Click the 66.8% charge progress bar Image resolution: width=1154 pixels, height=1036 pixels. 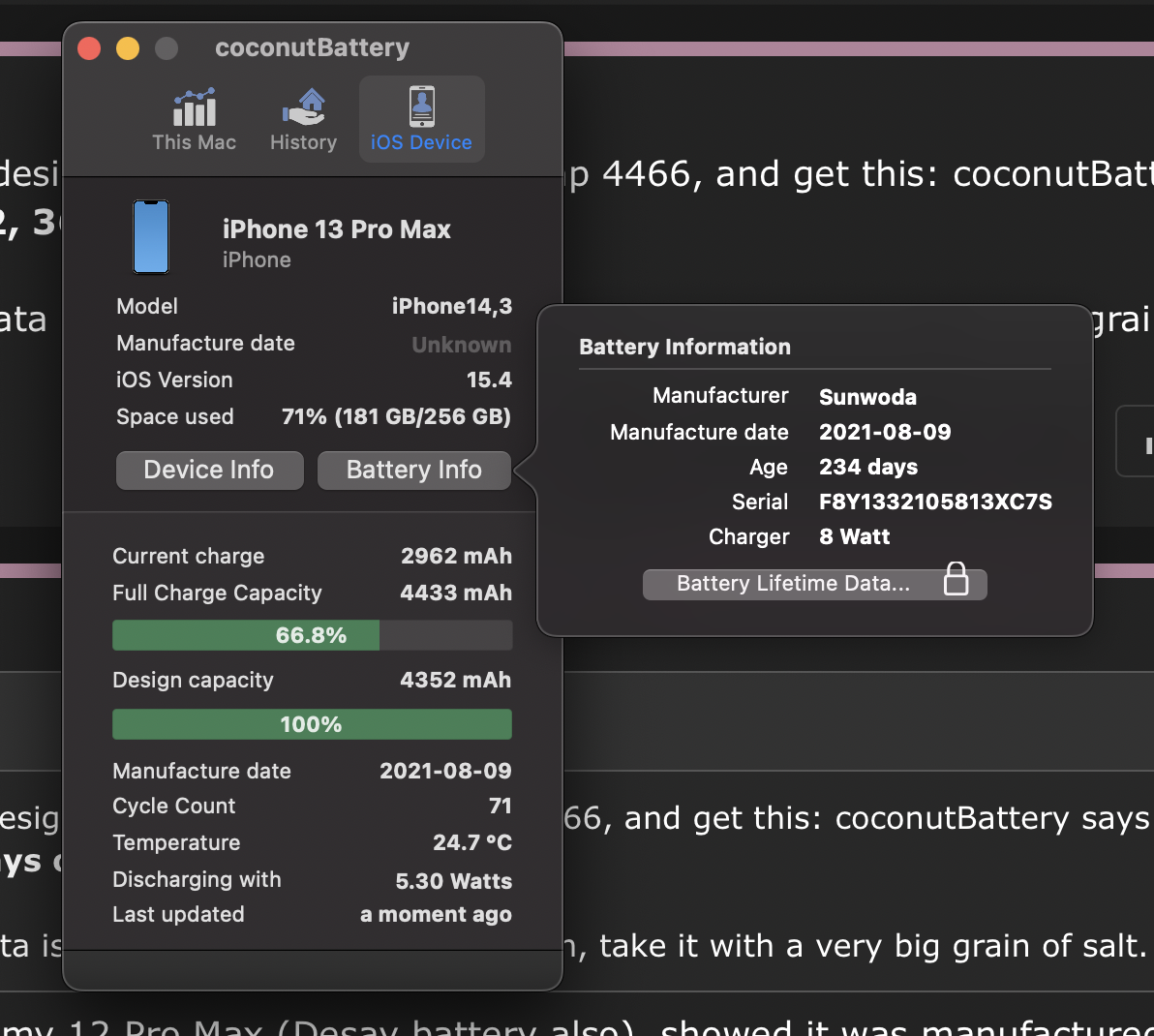[x=312, y=635]
